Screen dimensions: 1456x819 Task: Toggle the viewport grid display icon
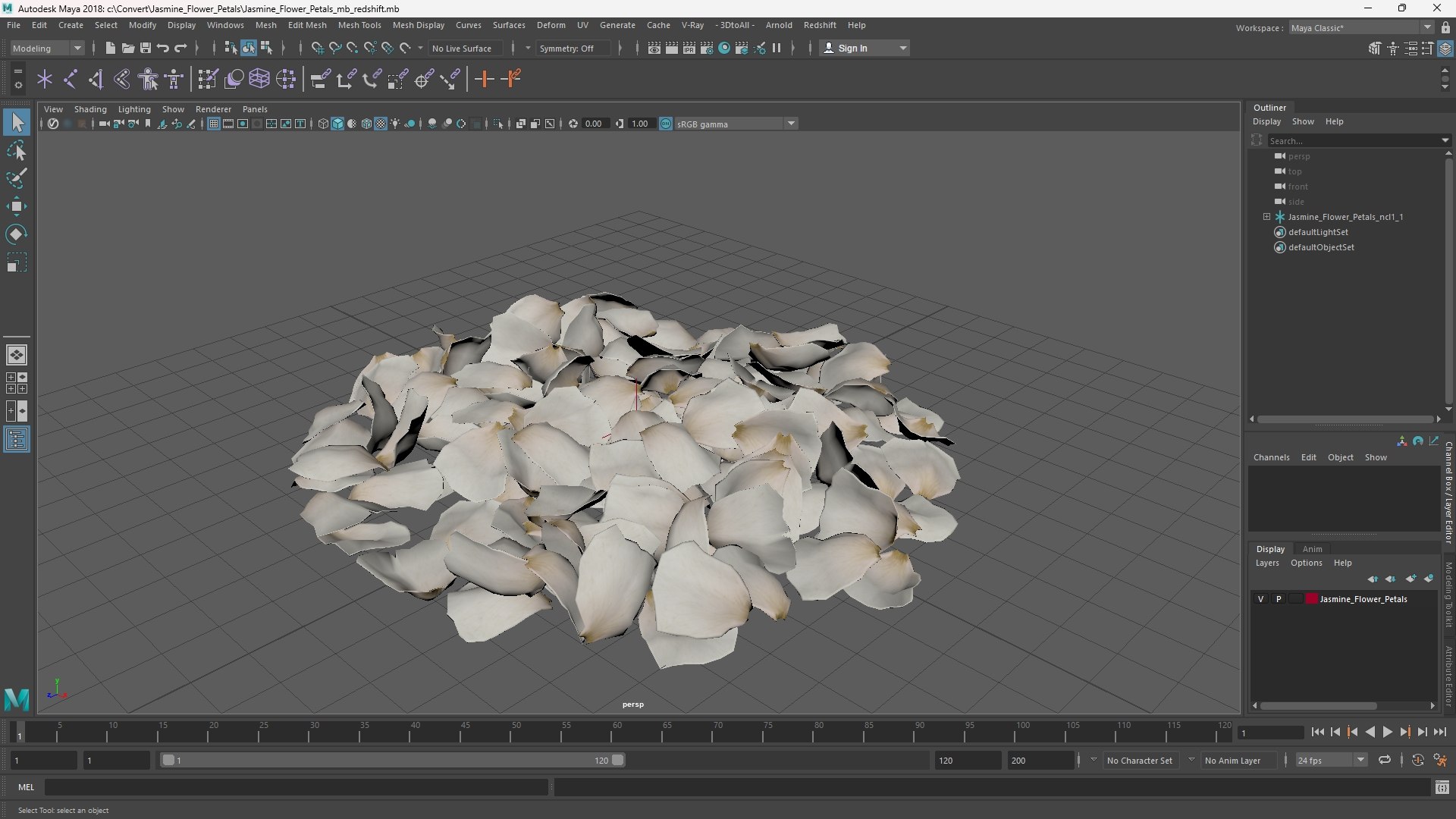[214, 124]
